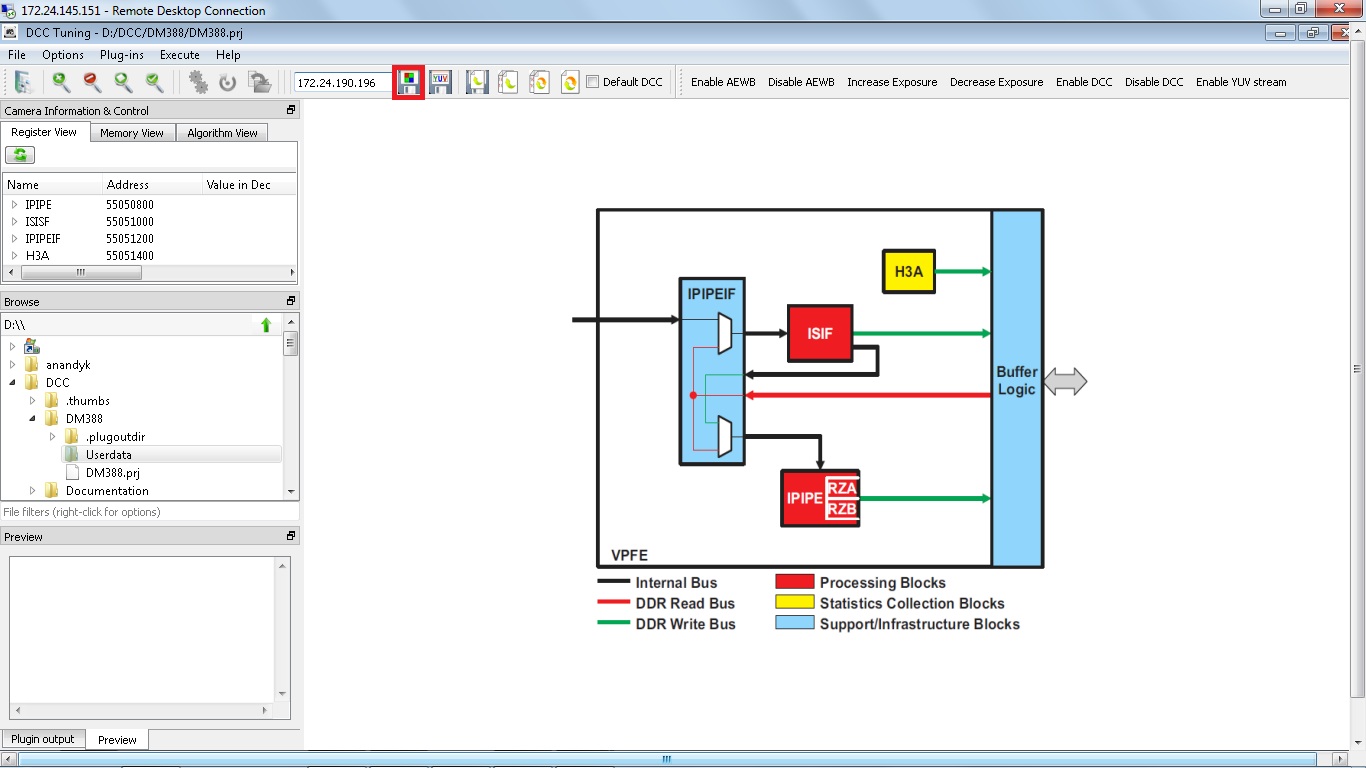Viewport: 1366px width, 768px height.
Task: Open the File menu
Action: pyautogui.click(x=17, y=55)
